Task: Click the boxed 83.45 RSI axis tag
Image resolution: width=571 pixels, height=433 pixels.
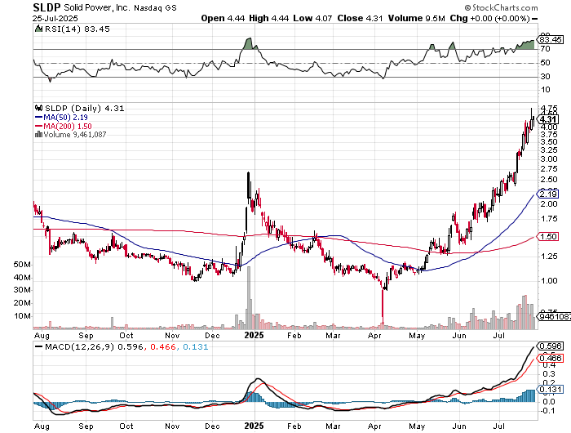Action: point(551,39)
